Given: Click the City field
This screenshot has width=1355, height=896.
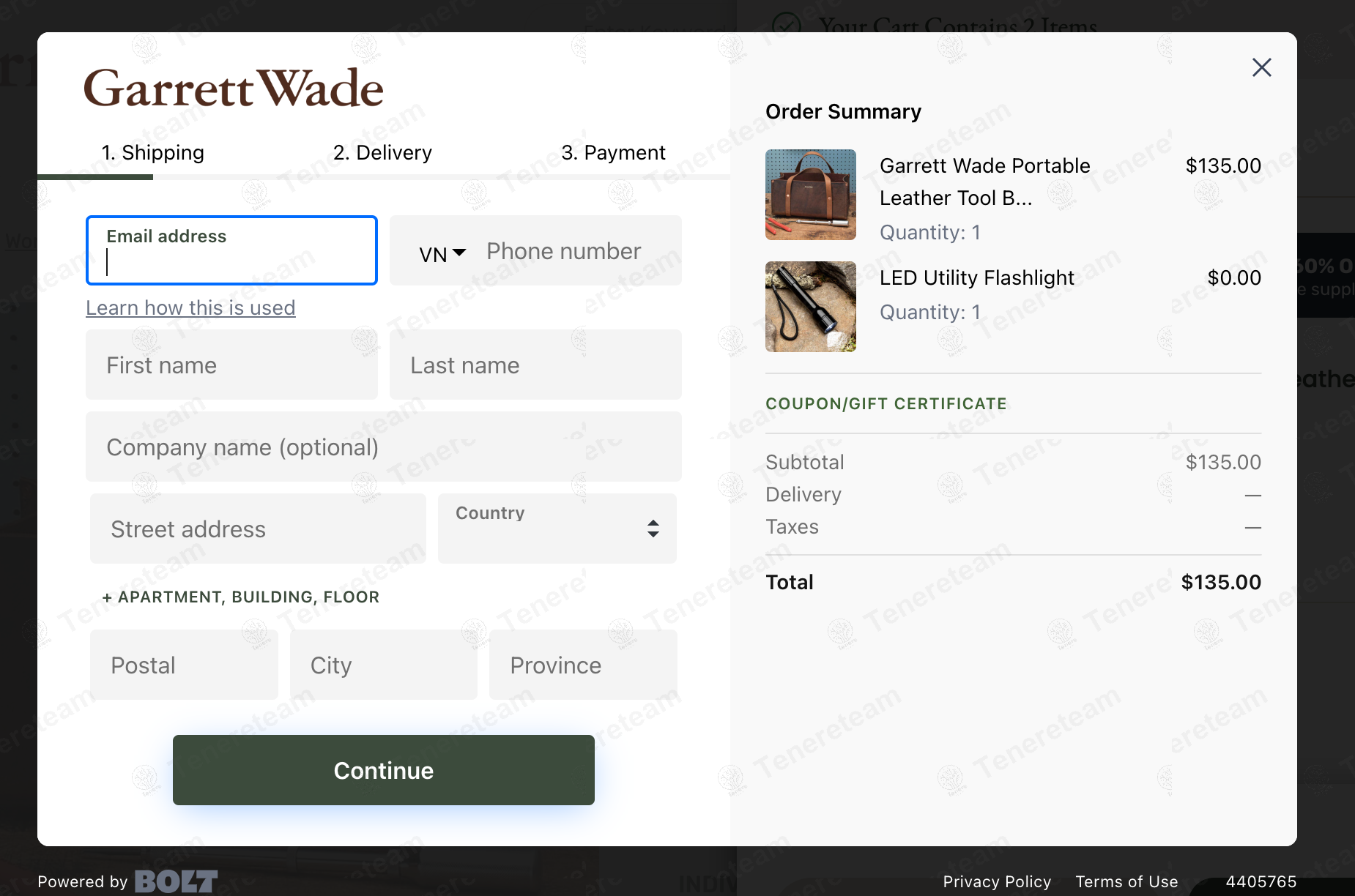Looking at the screenshot, I should click(384, 665).
